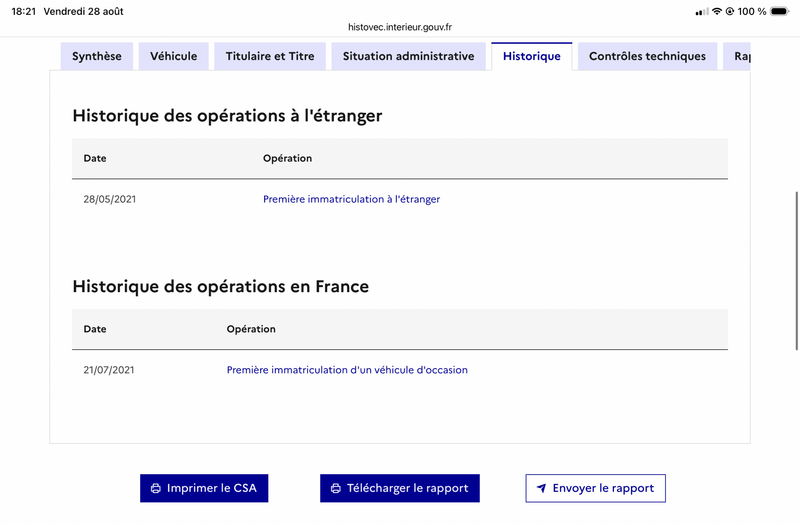Tap the battery icon in status bar
This screenshot has height=525, width=800.
pyautogui.click(x=780, y=11)
